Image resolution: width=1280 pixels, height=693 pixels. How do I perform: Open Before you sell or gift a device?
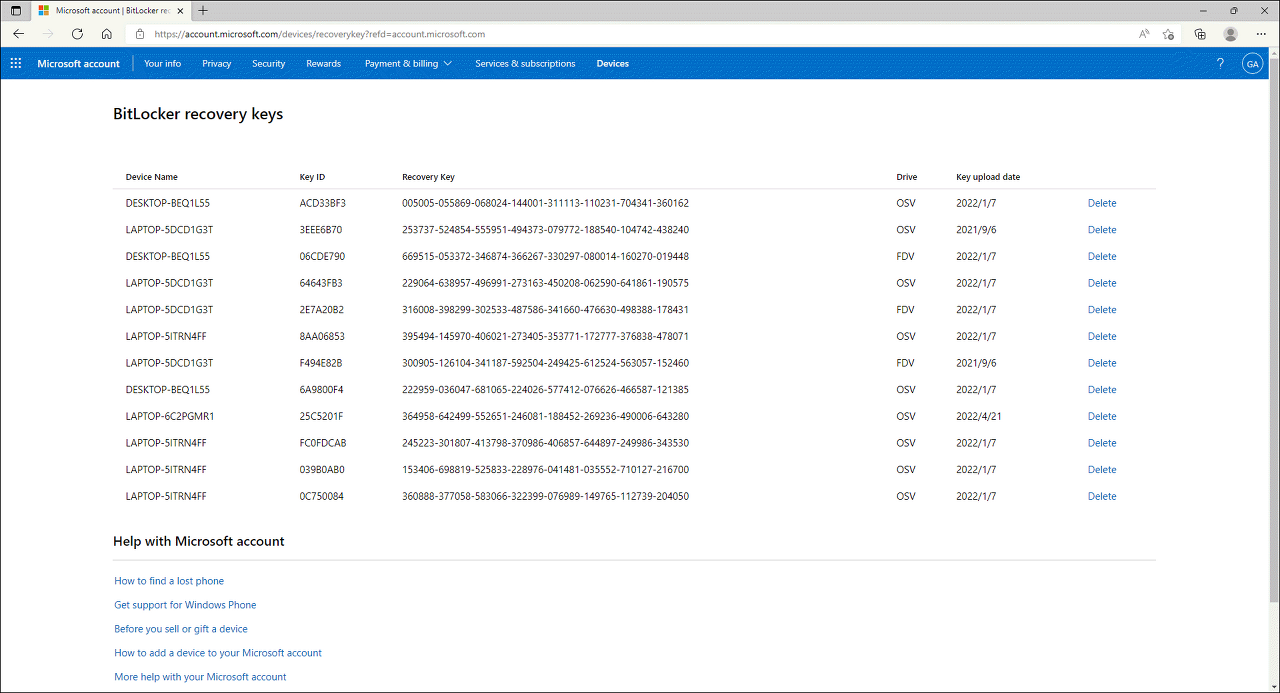point(181,629)
